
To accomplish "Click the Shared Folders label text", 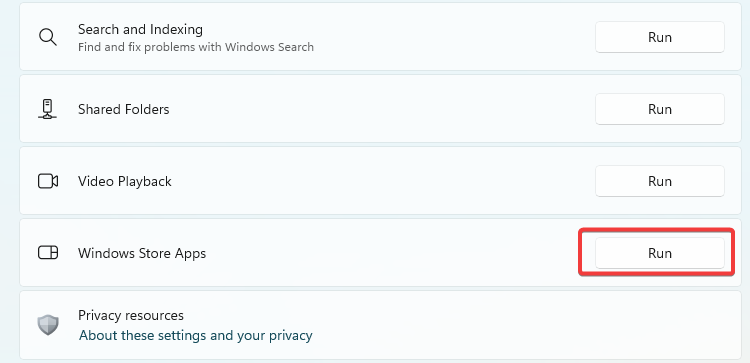I will tap(123, 109).
